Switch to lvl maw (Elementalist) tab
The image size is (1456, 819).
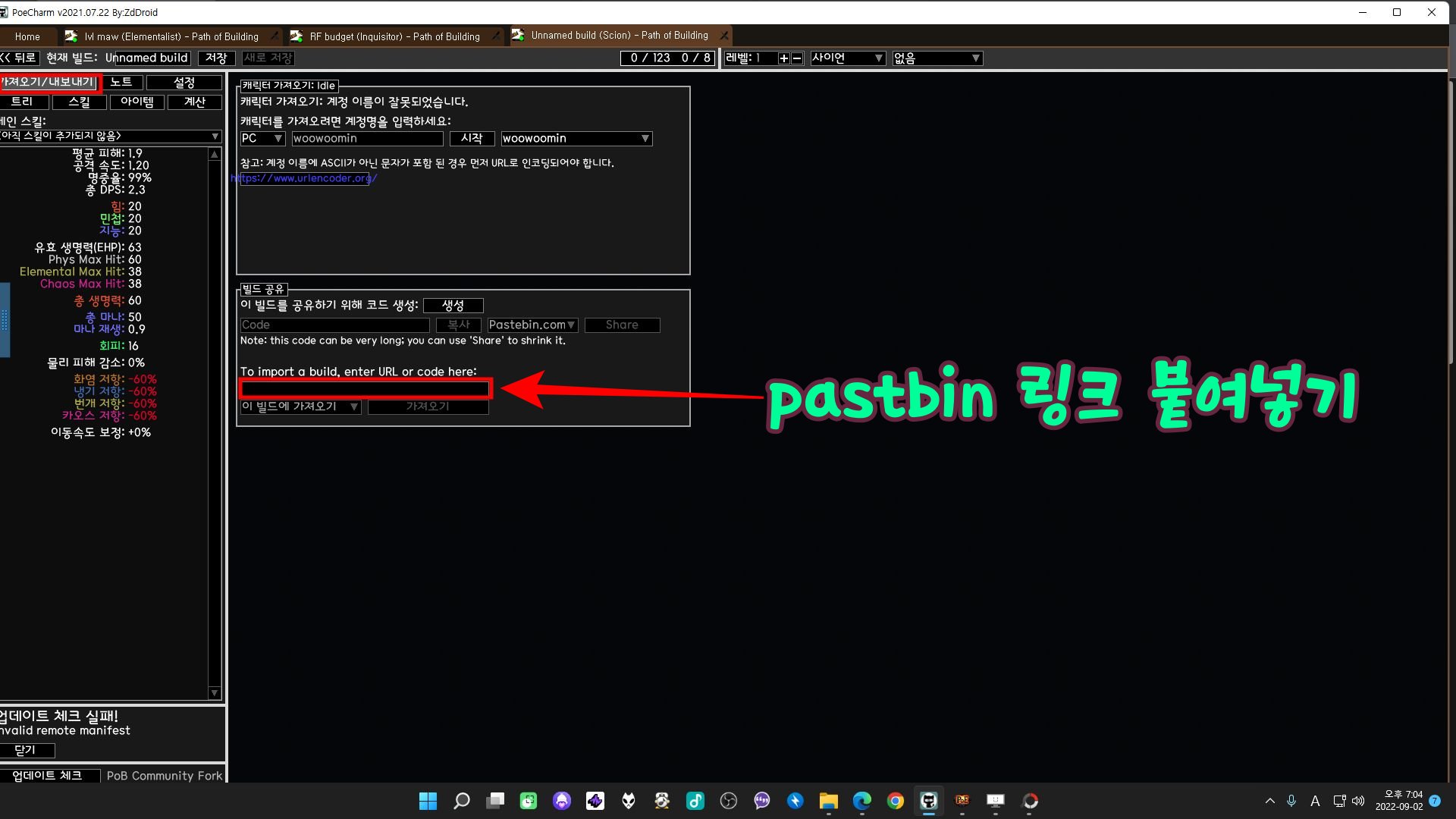point(171,36)
